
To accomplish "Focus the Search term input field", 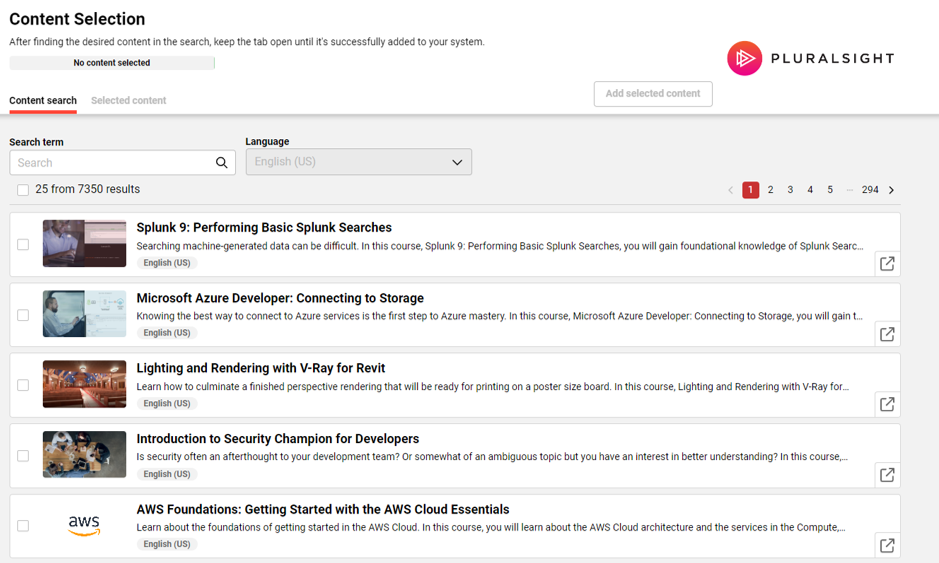I will [110, 163].
